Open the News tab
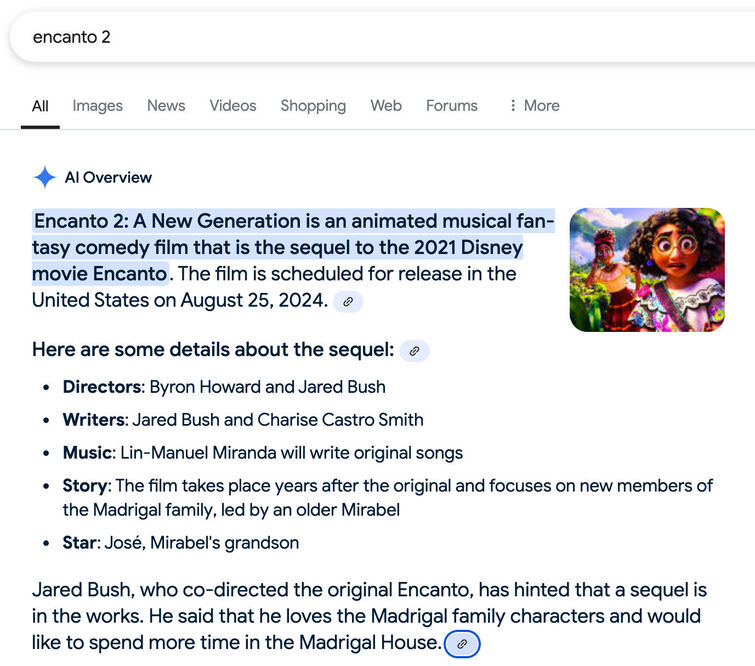Image resolution: width=755 pixels, height=666 pixels. [x=166, y=105]
